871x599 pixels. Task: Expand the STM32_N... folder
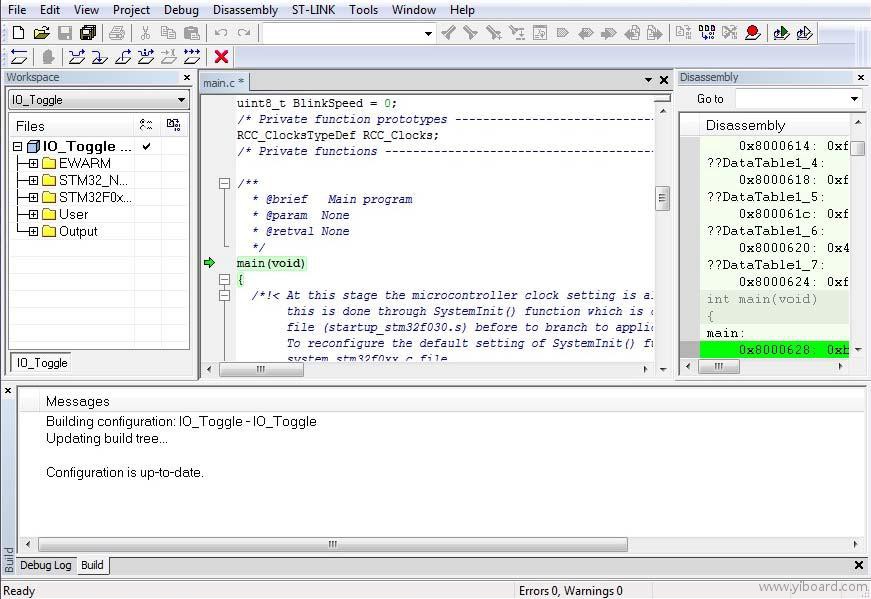click(33, 181)
